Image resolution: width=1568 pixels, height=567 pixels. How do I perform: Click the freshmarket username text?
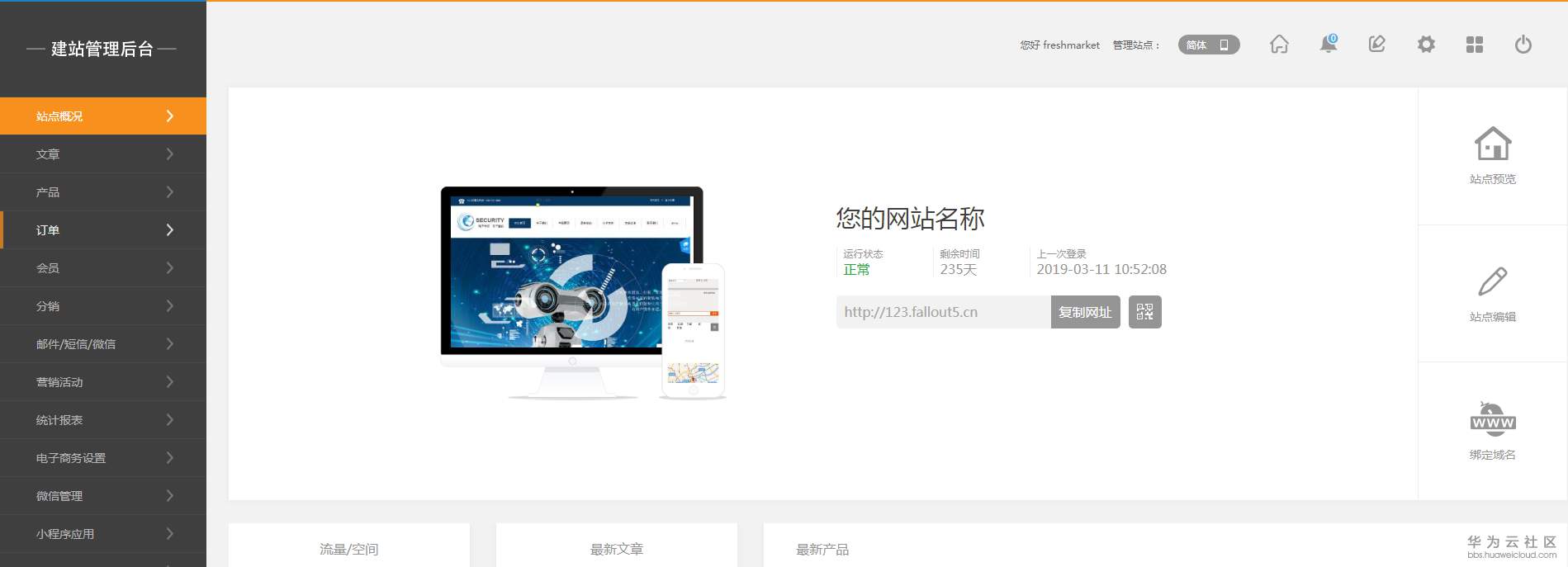pos(1071,45)
